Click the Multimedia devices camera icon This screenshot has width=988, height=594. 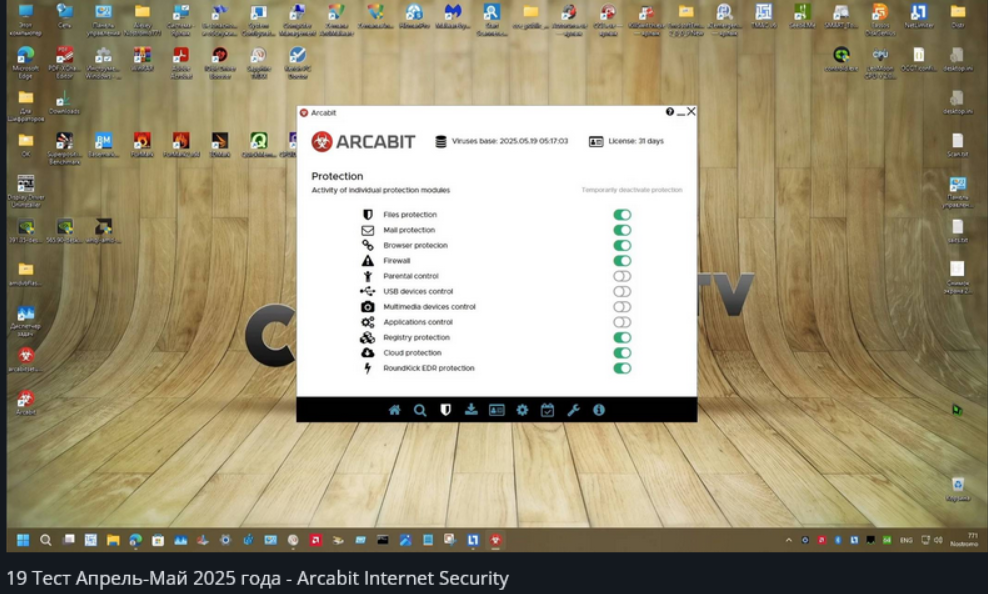[x=367, y=307]
